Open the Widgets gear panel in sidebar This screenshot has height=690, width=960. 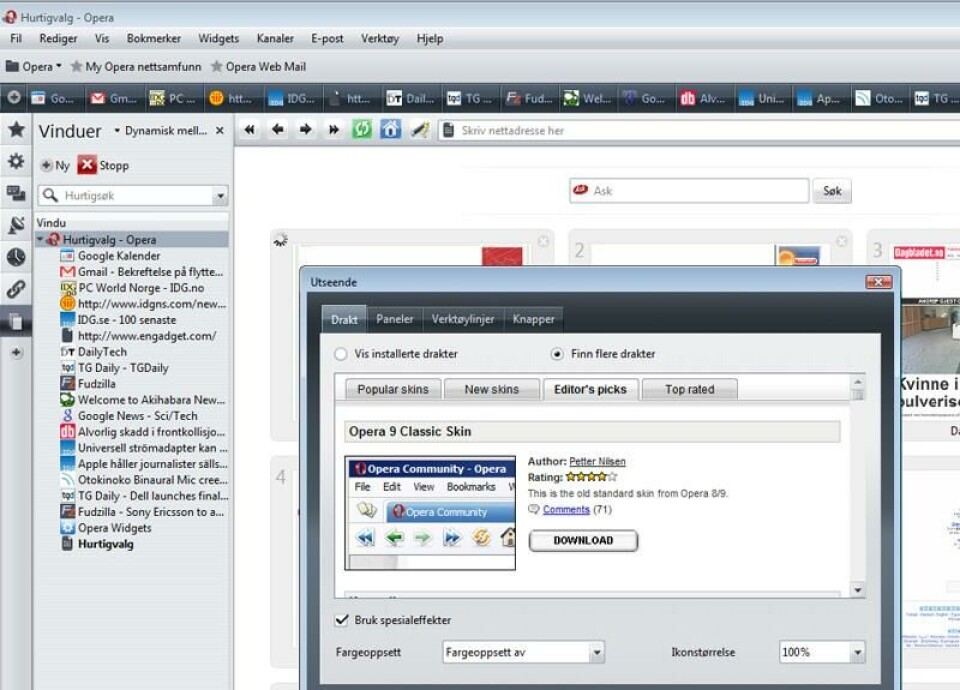[x=17, y=162]
